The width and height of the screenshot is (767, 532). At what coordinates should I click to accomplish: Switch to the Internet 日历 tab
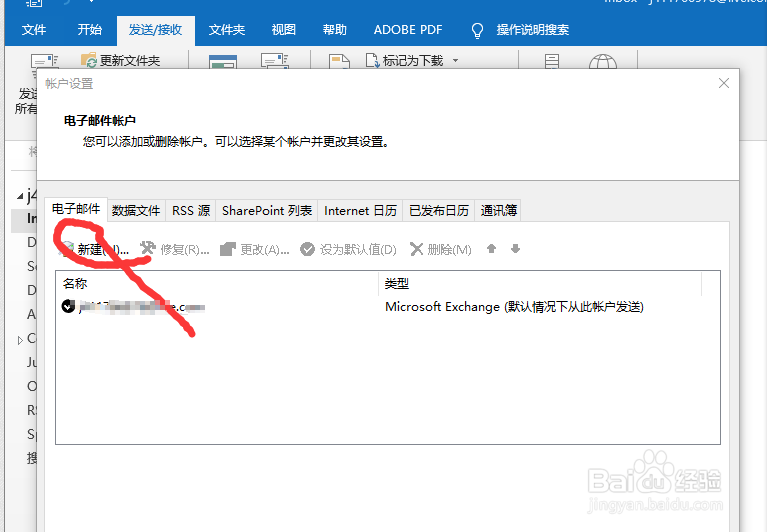tap(360, 211)
